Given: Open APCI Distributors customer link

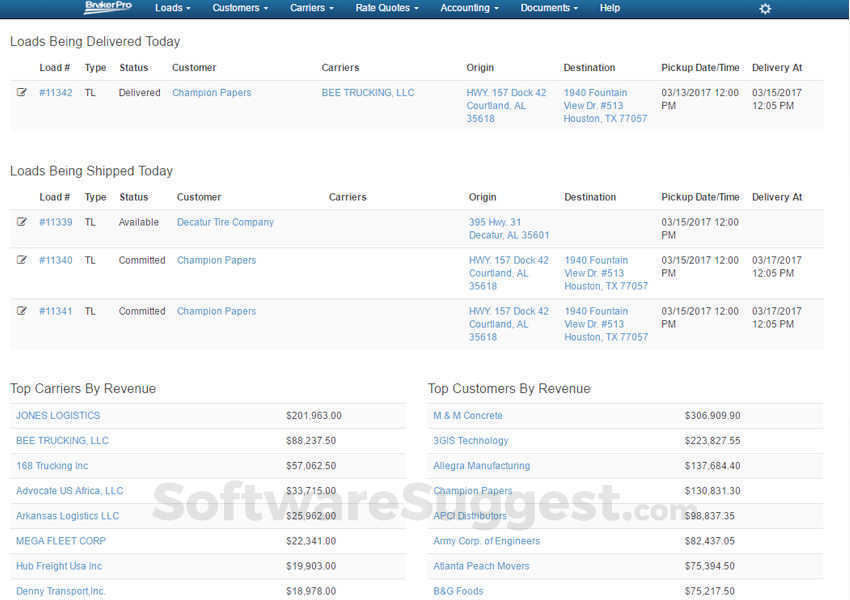Looking at the screenshot, I should coord(469,515).
